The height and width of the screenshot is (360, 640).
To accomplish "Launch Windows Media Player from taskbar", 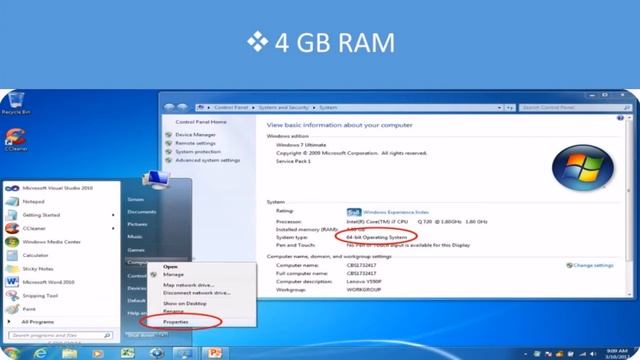I will point(98,353).
